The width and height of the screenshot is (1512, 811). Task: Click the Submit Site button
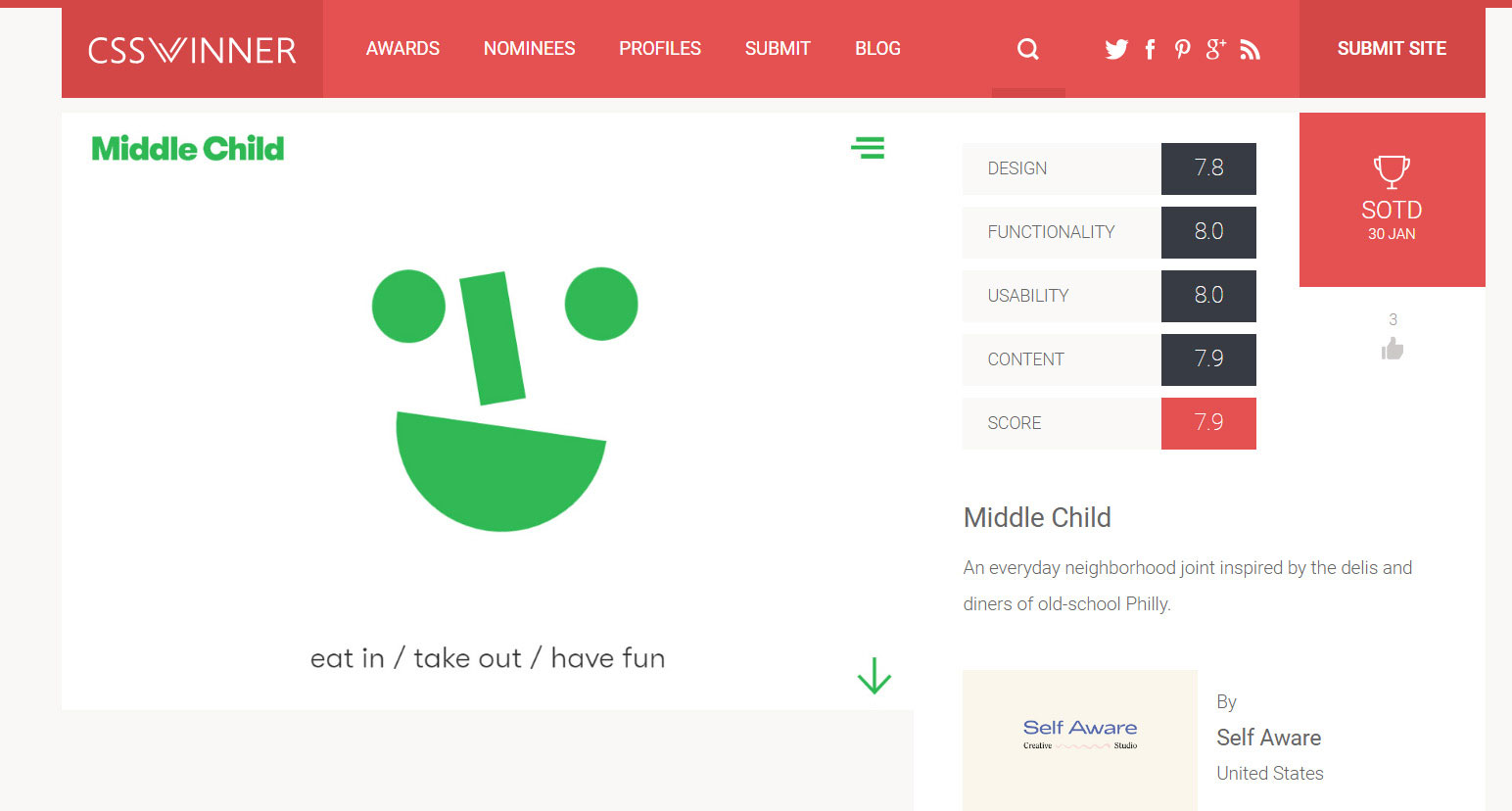tap(1392, 49)
